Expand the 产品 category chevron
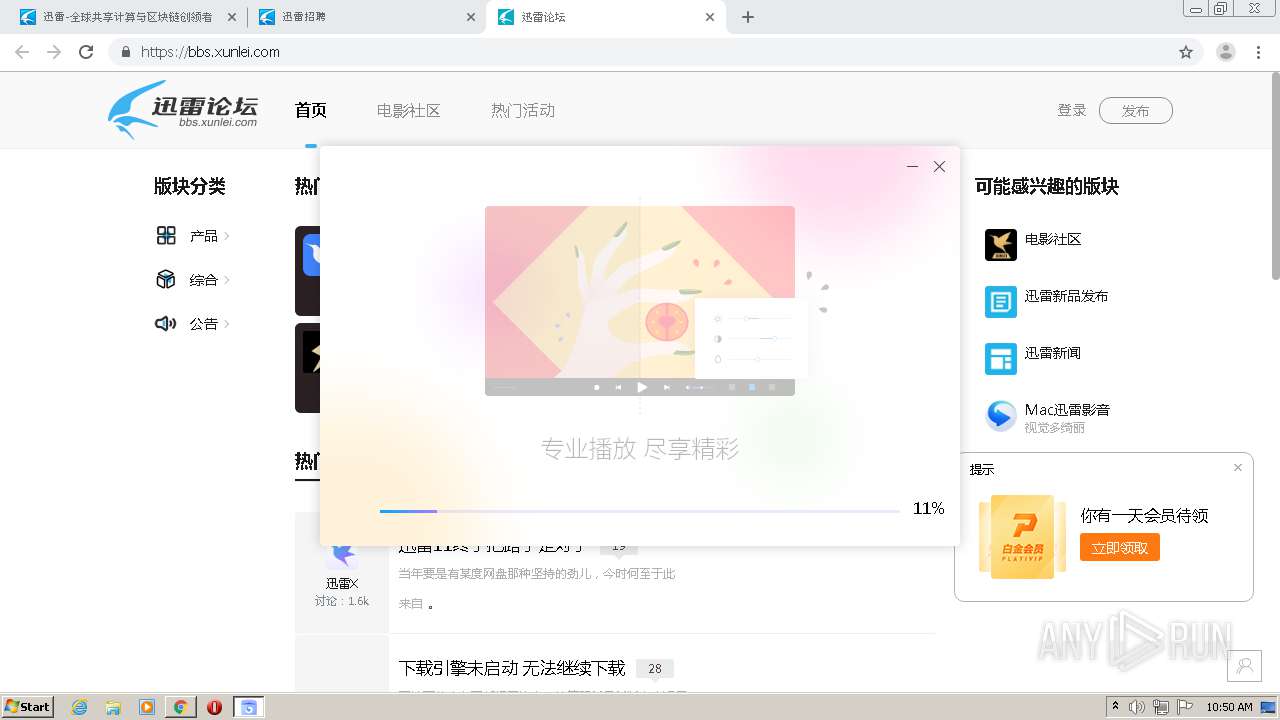This screenshot has width=1280, height=720. [227, 236]
